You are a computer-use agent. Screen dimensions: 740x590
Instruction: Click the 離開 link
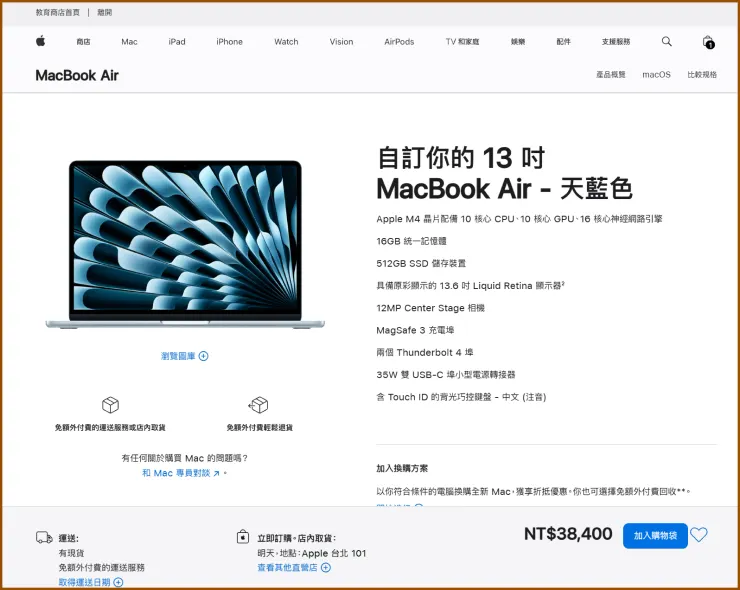(105, 12)
